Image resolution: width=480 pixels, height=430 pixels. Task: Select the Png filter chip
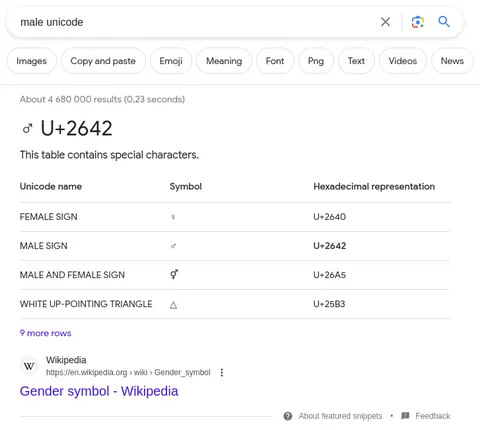click(316, 61)
